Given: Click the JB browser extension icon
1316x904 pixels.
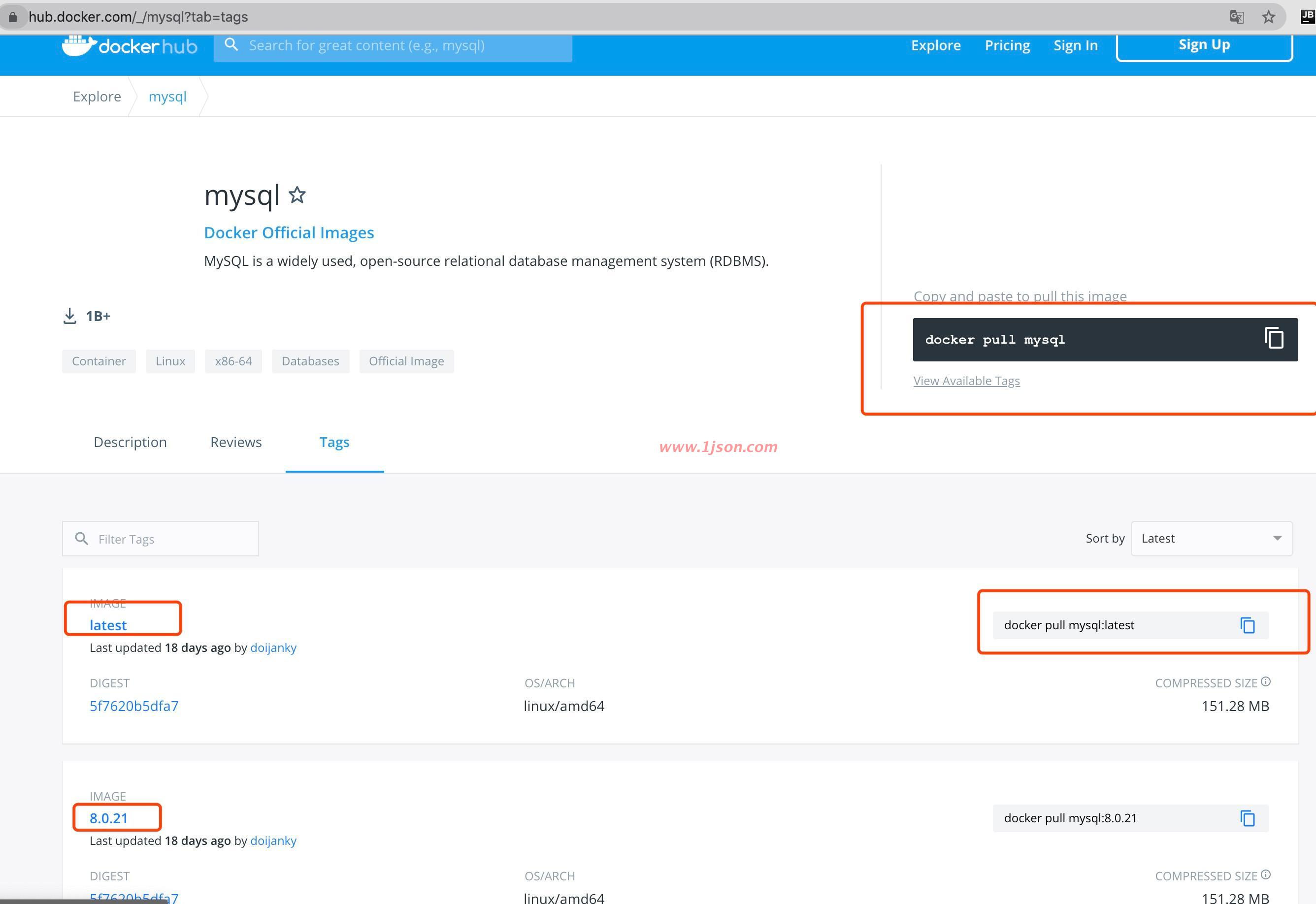Looking at the screenshot, I should (x=1308, y=16).
